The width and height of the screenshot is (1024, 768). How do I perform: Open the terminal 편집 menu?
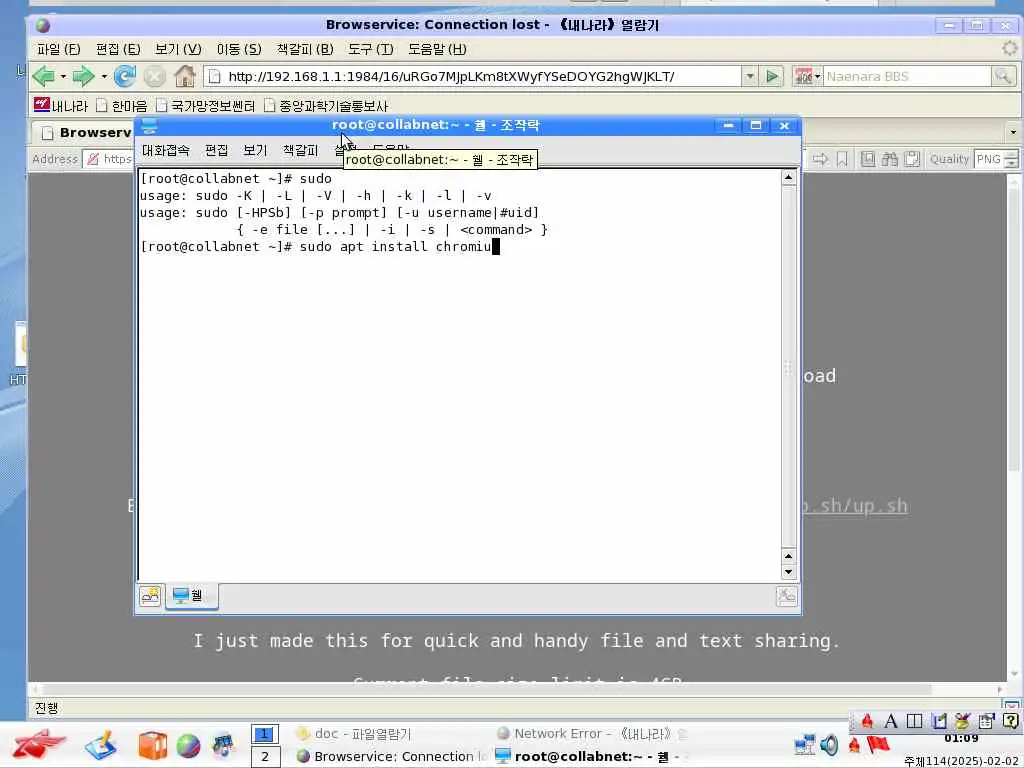pos(216,150)
